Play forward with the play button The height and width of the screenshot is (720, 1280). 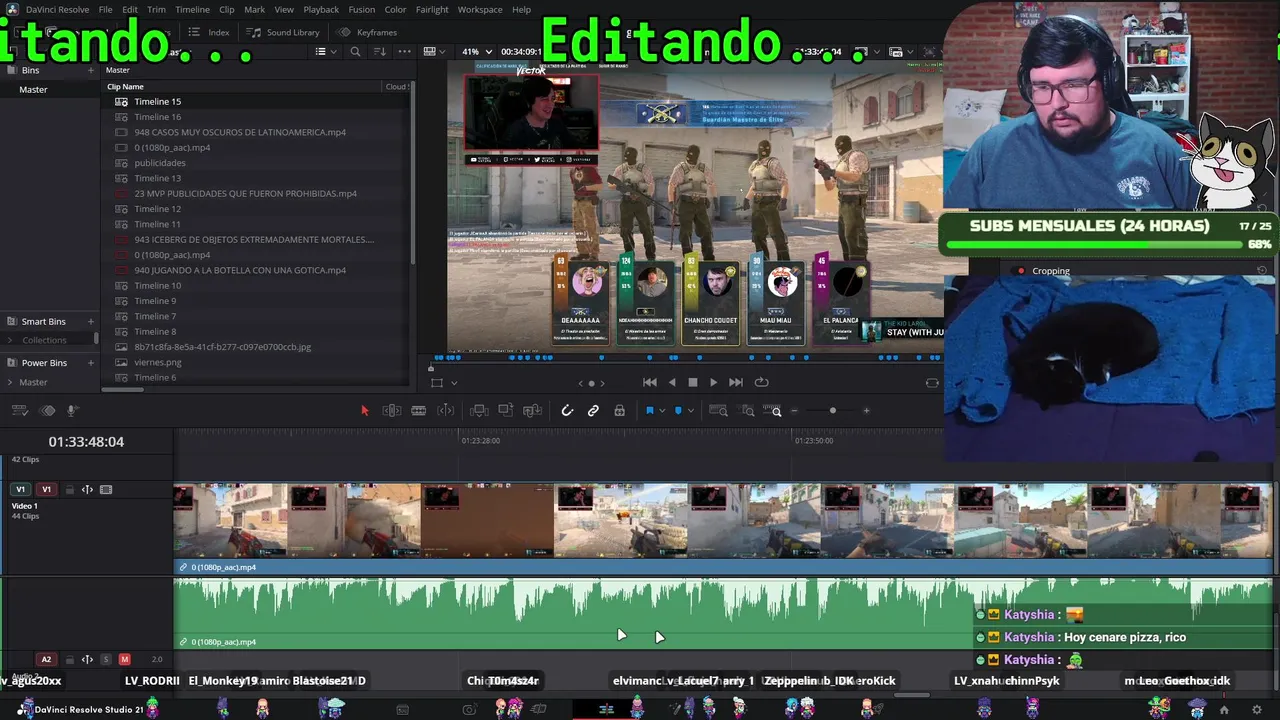[x=713, y=382]
